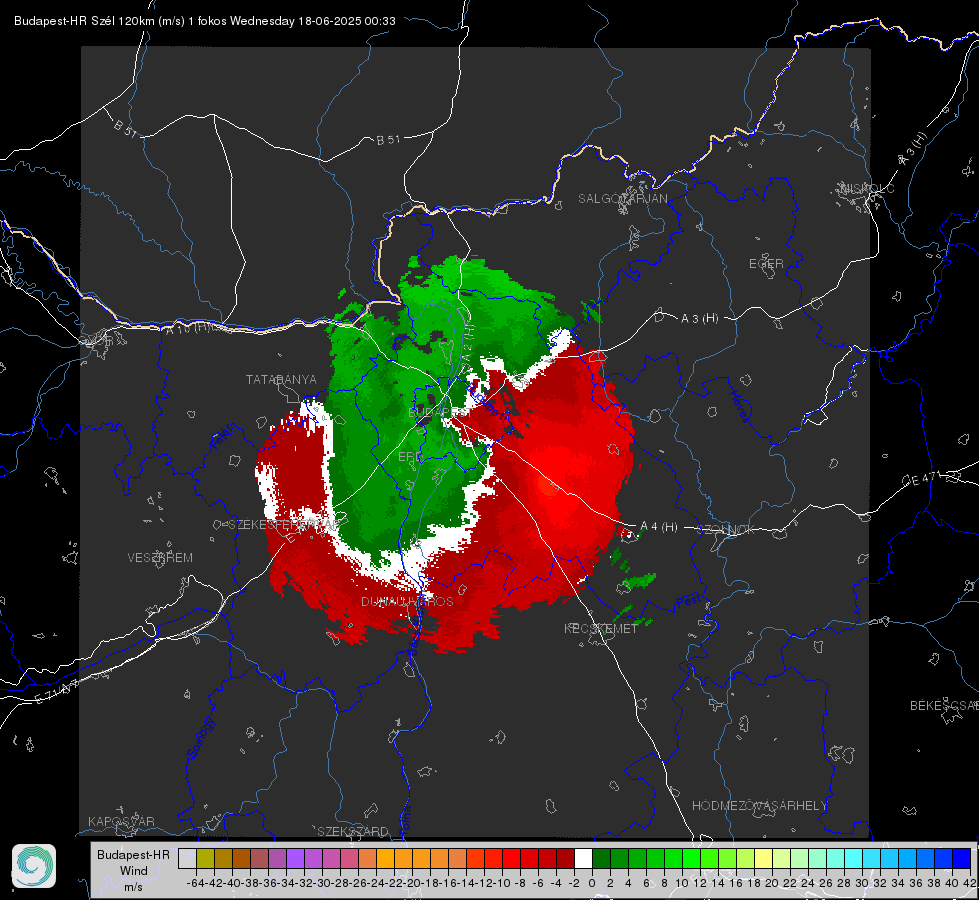Click the SZEKSZÁRD city label
Image resolution: width=979 pixels, height=900 pixels.
(x=353, y=831)
